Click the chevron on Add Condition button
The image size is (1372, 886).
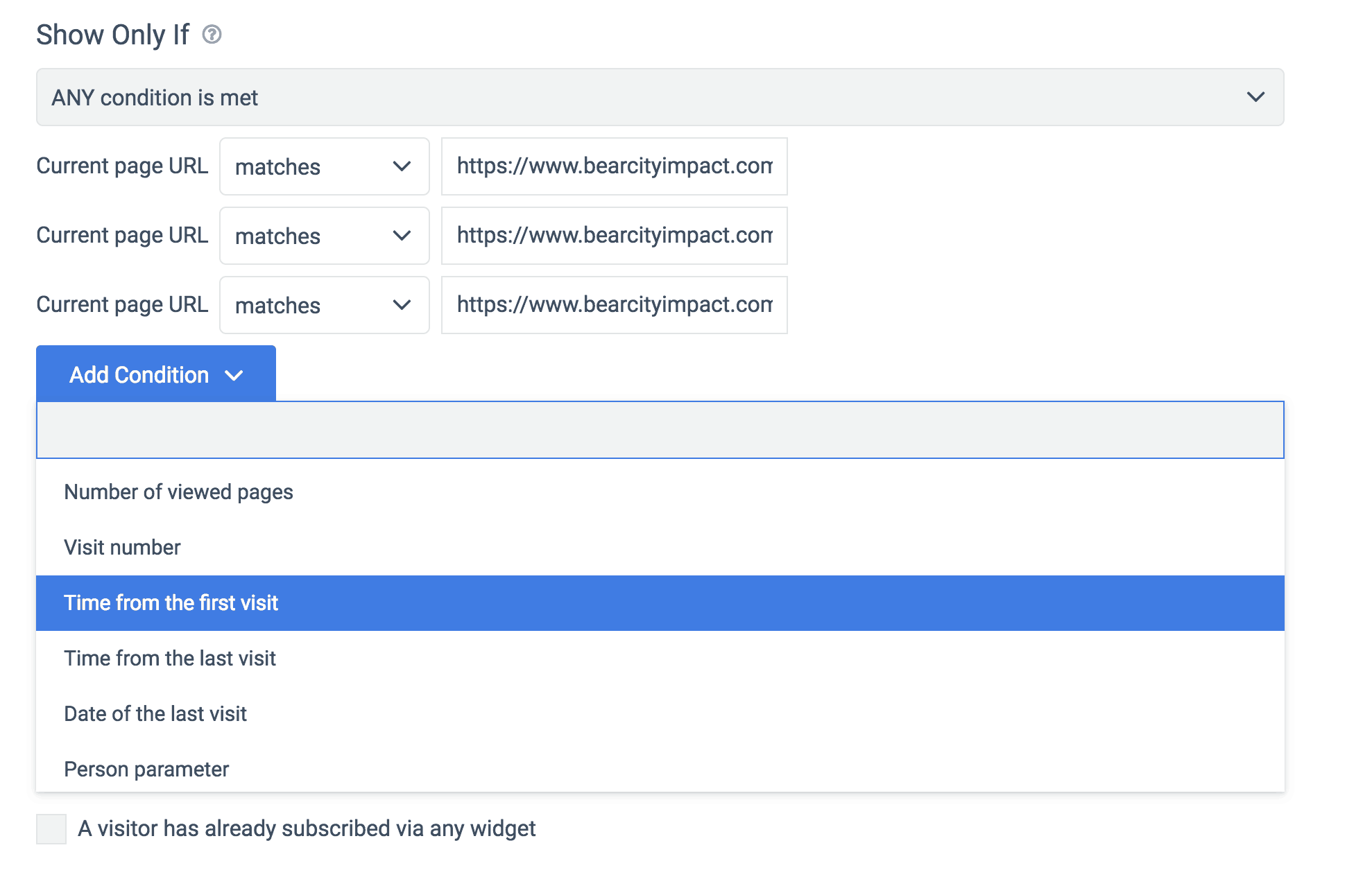(234, 375)
